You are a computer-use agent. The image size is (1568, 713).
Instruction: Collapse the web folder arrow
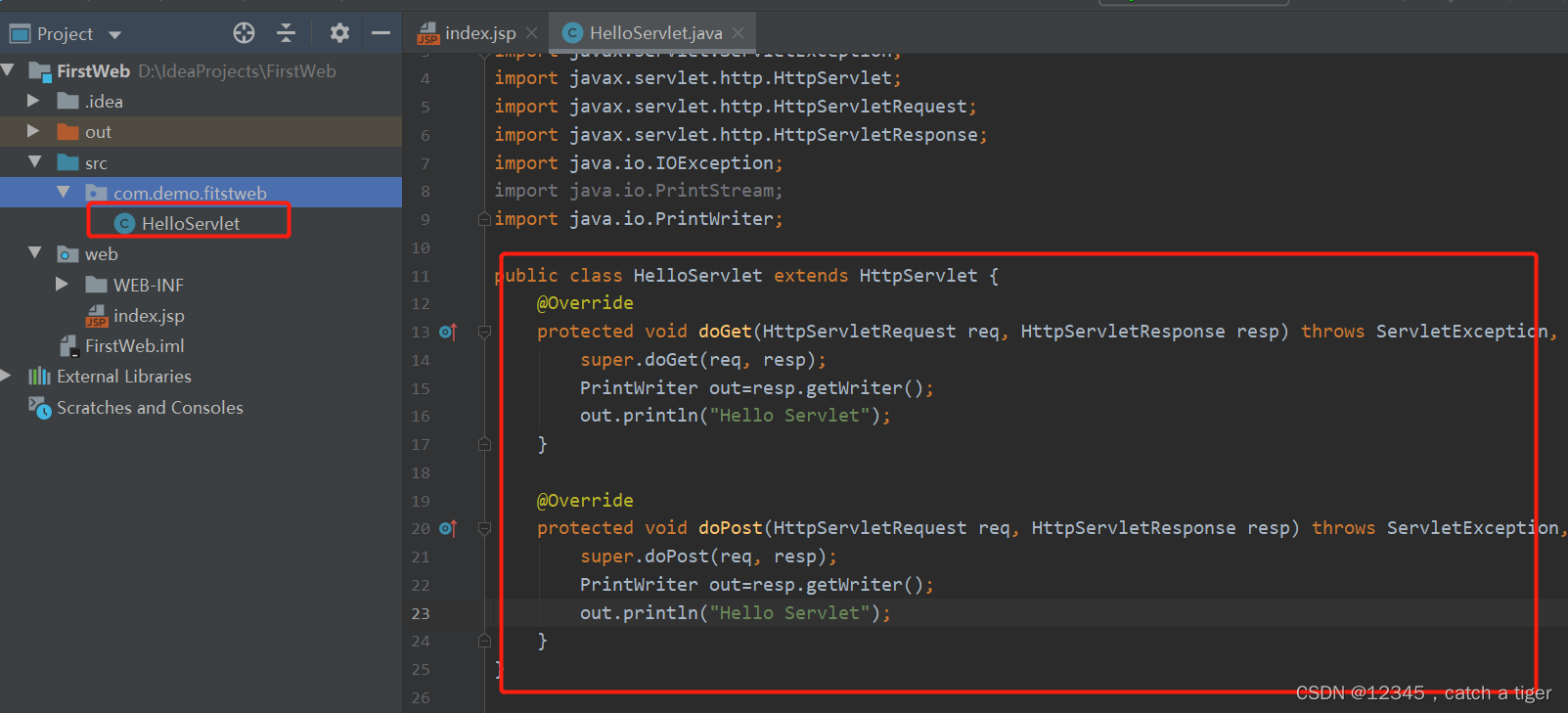point(35,253)
